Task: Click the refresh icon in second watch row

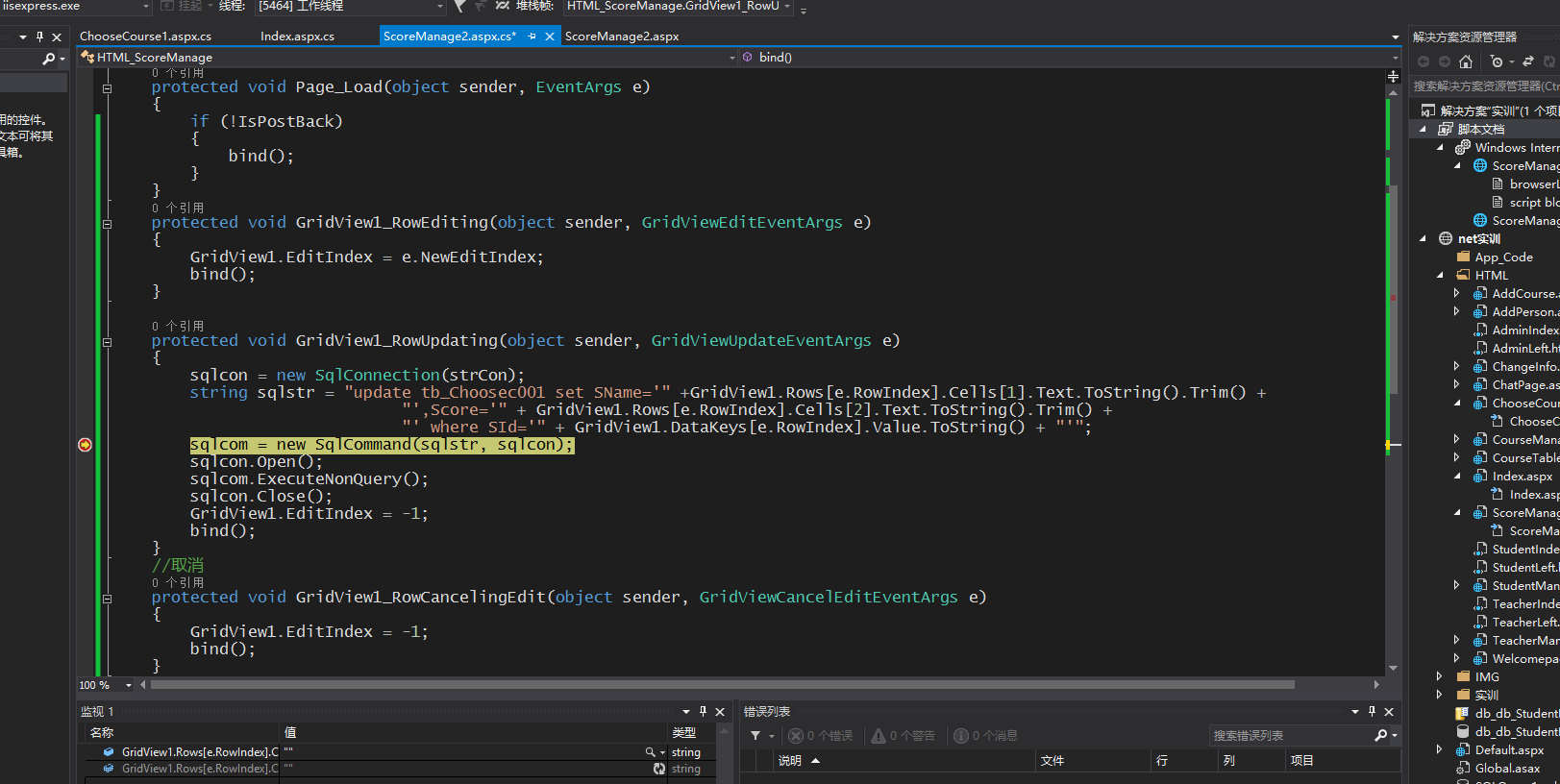Action: pyautogui.click(x=659, y=769)
